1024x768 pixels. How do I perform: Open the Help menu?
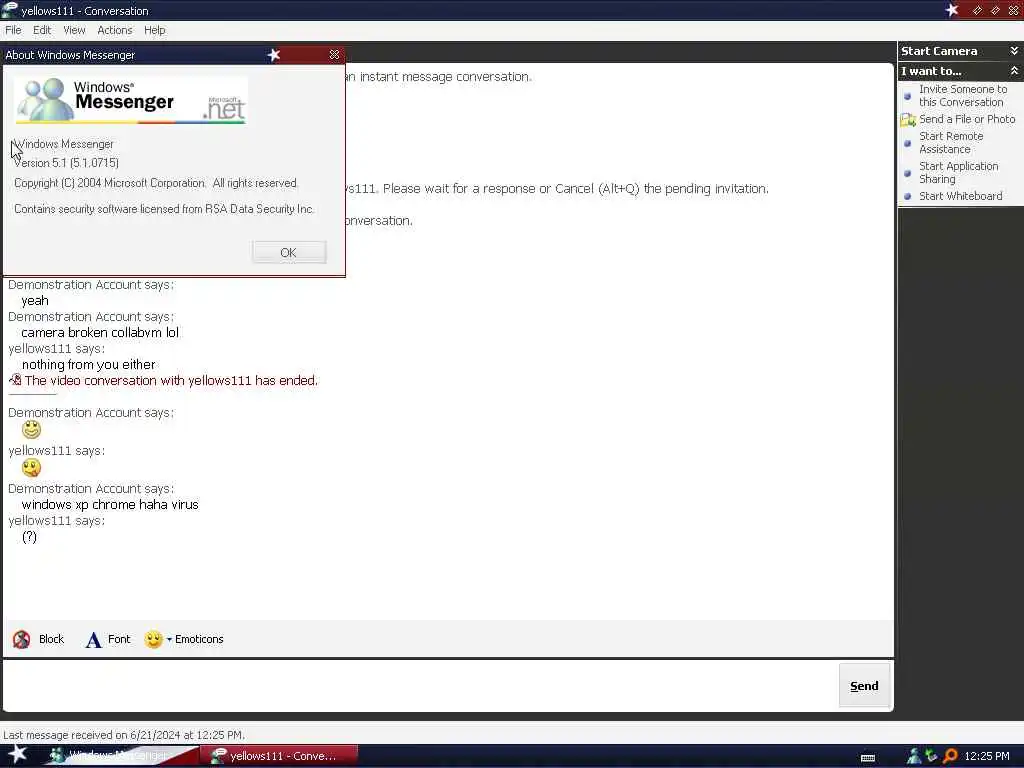click(x=155, y=30)
